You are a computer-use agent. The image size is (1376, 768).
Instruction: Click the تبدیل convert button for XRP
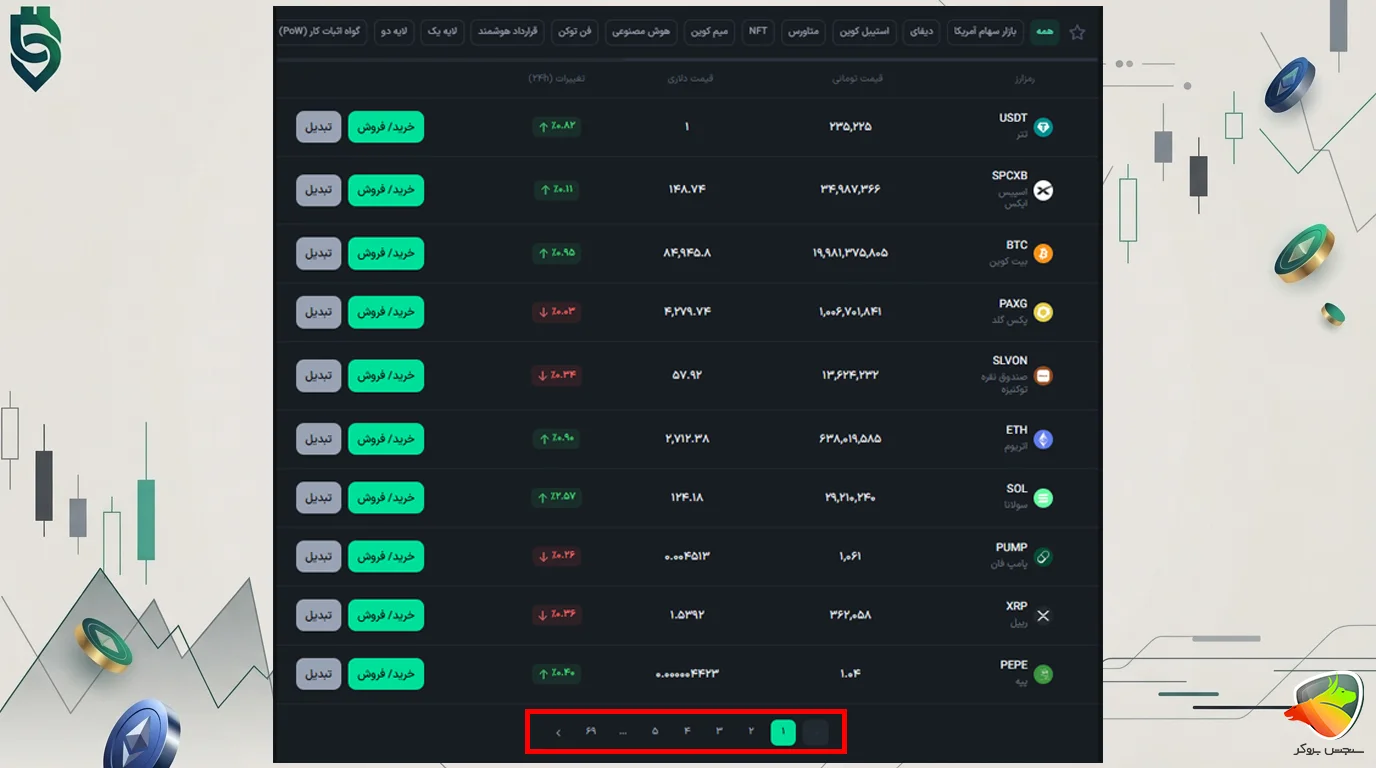[319, 616]
